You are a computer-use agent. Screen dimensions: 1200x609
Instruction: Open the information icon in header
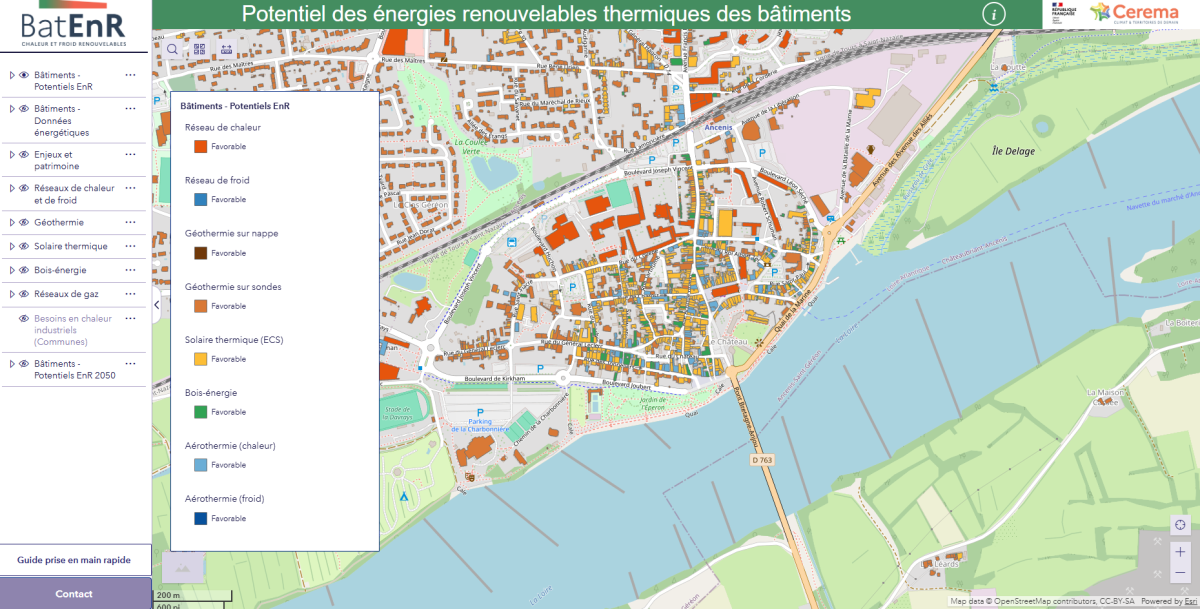coord(993,13)
